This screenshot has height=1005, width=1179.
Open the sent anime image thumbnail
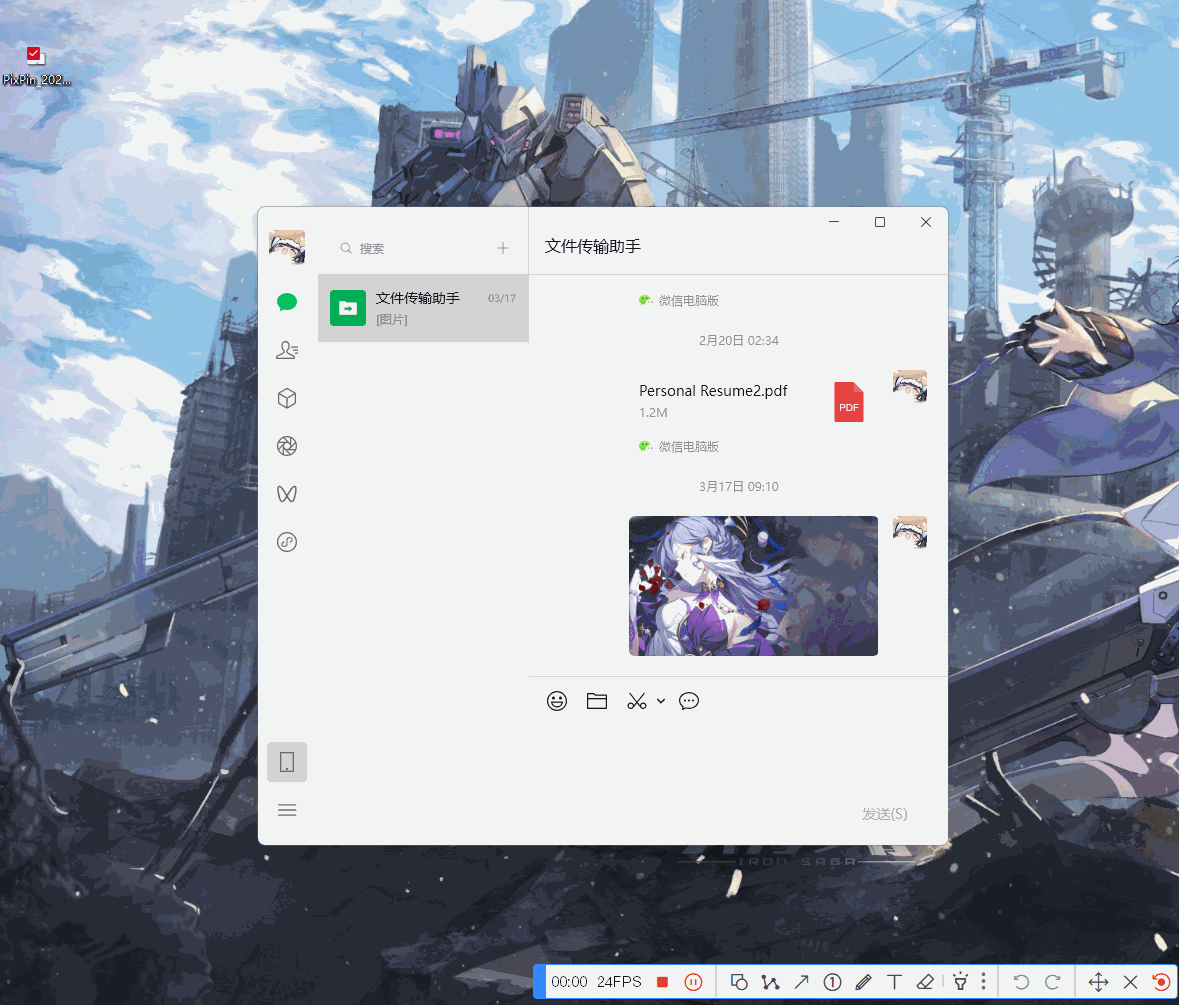pyautogui.click(x=753, y=586)
